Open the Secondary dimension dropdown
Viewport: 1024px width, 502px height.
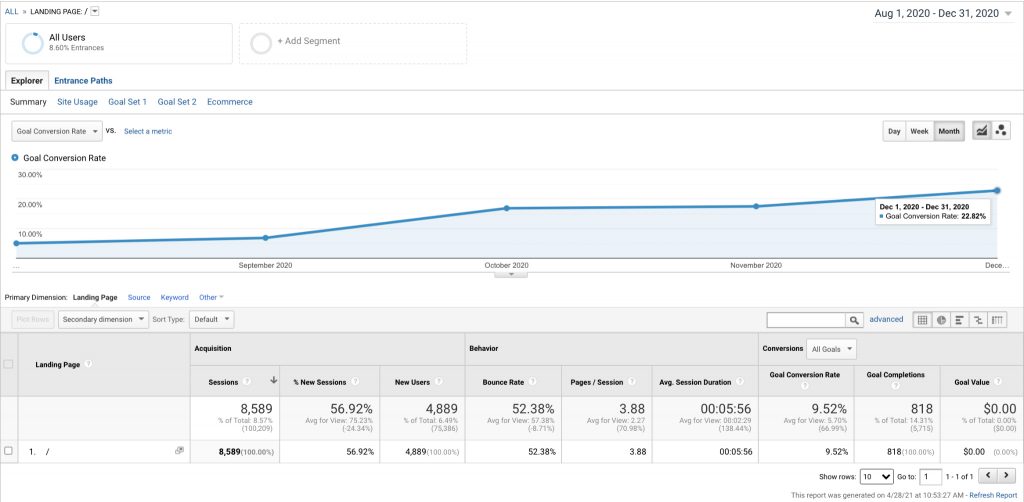103,320
